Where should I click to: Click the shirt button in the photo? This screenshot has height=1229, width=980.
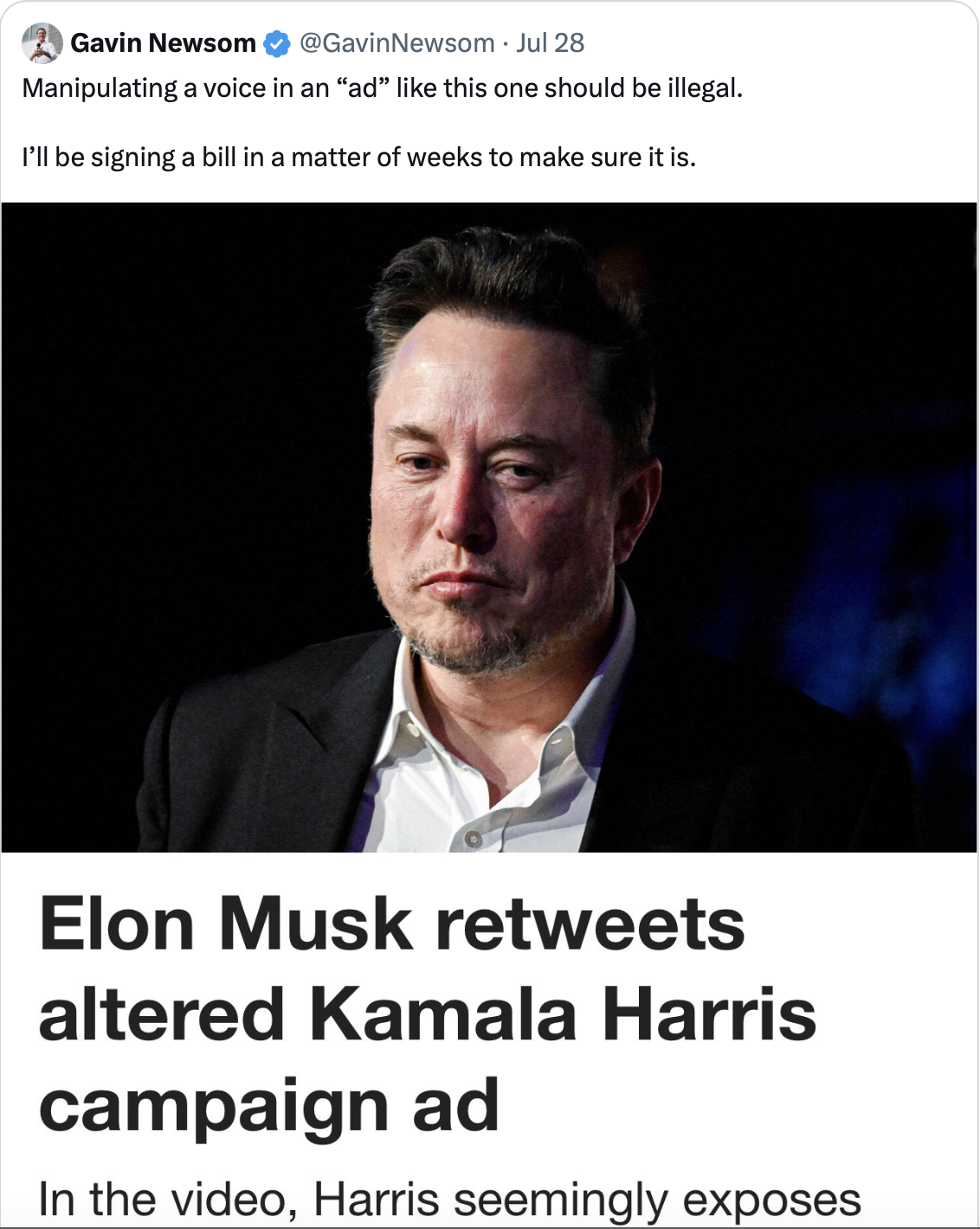(473, 838)
